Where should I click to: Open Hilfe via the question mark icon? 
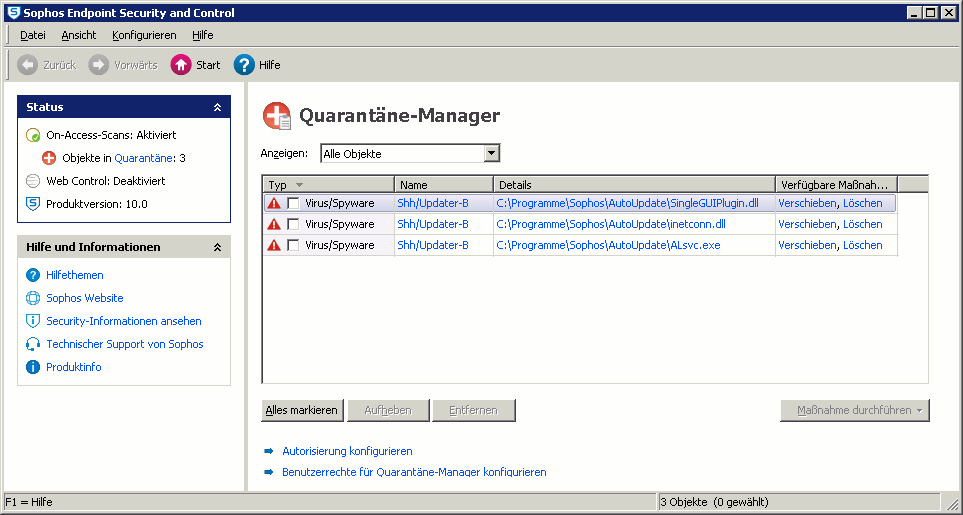pyautogui.click(x=244, y=65)
